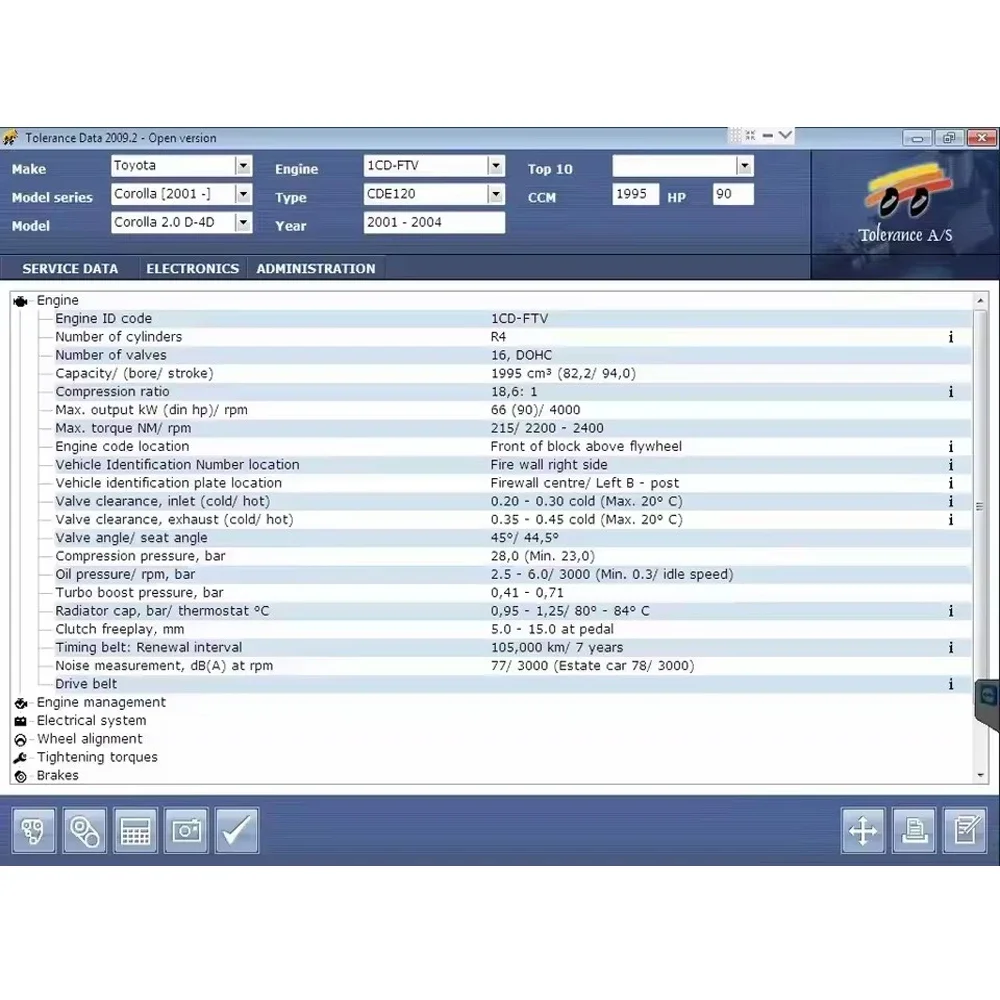Print the current data sheet

(914, 830)
